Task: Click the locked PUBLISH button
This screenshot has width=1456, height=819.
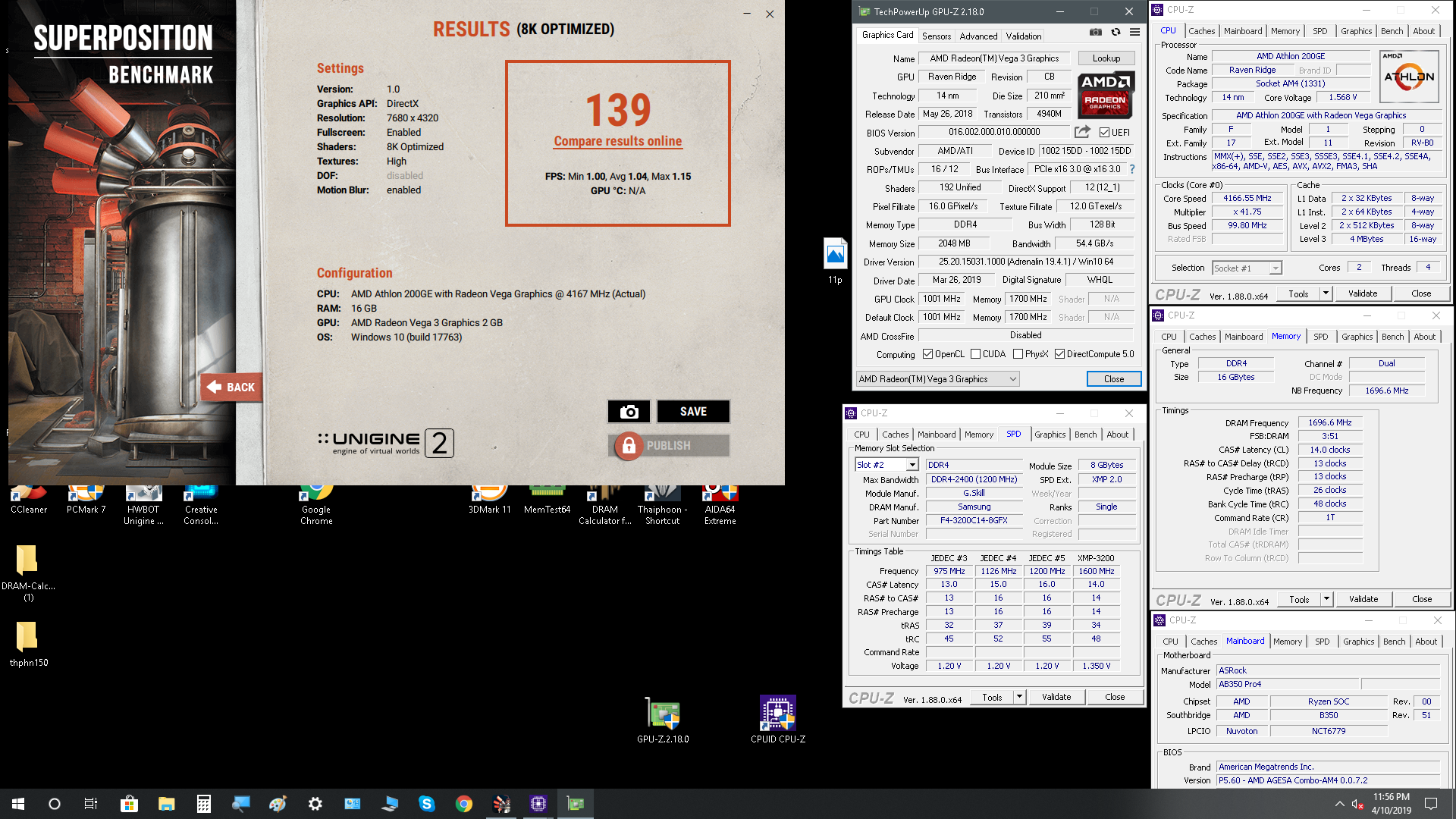Action: [668, 446]
